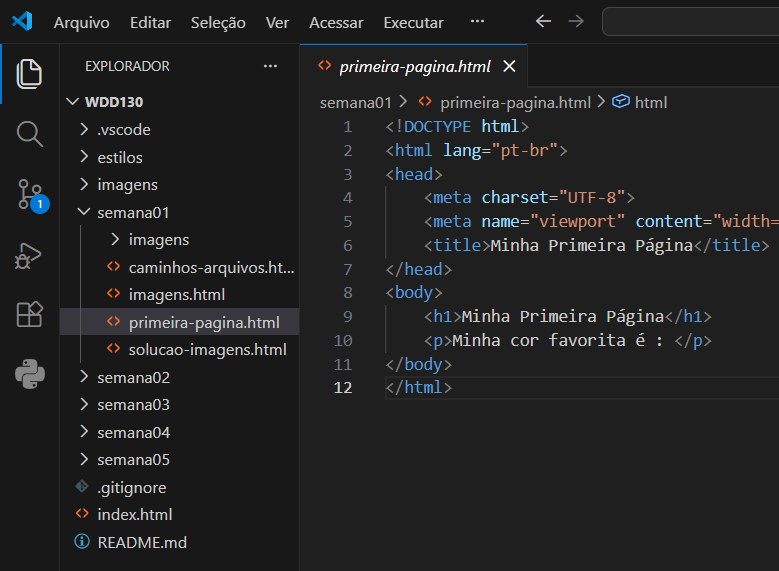Viewport: 779px width, 571px height.
Task: Click line number 1 in gutter
Action: (x=348, y=127)
